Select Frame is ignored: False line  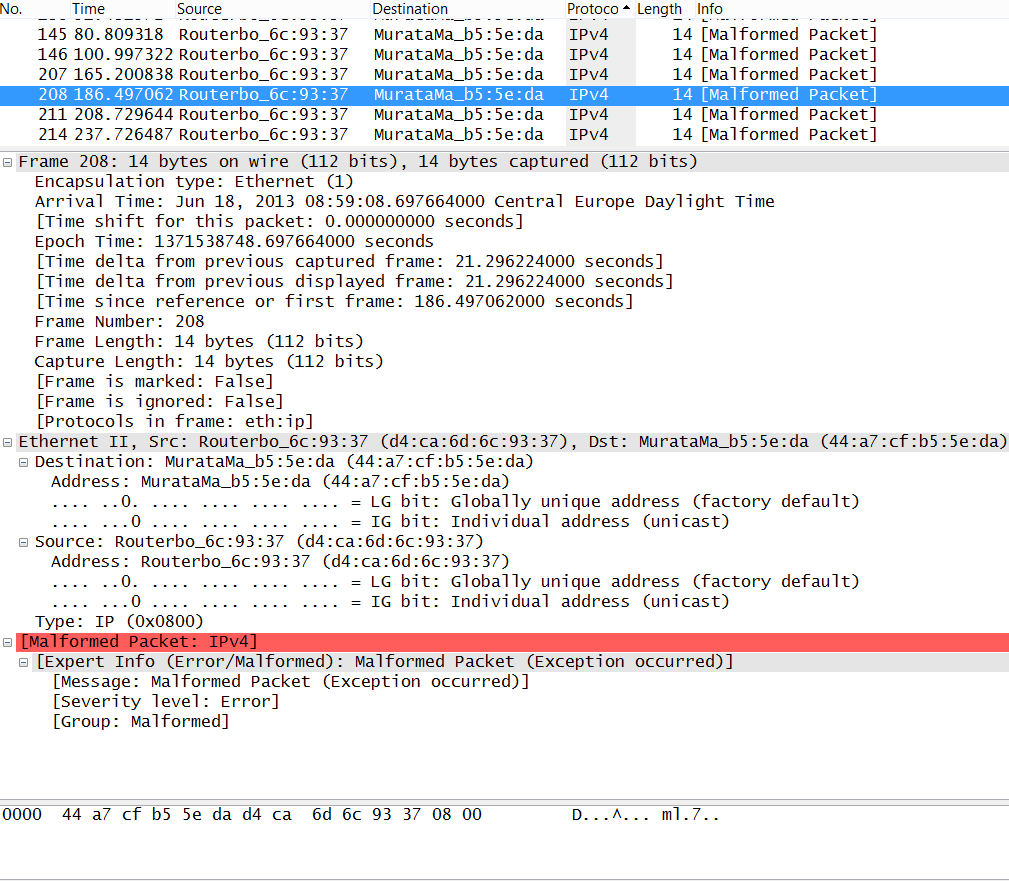pos(159,402)
